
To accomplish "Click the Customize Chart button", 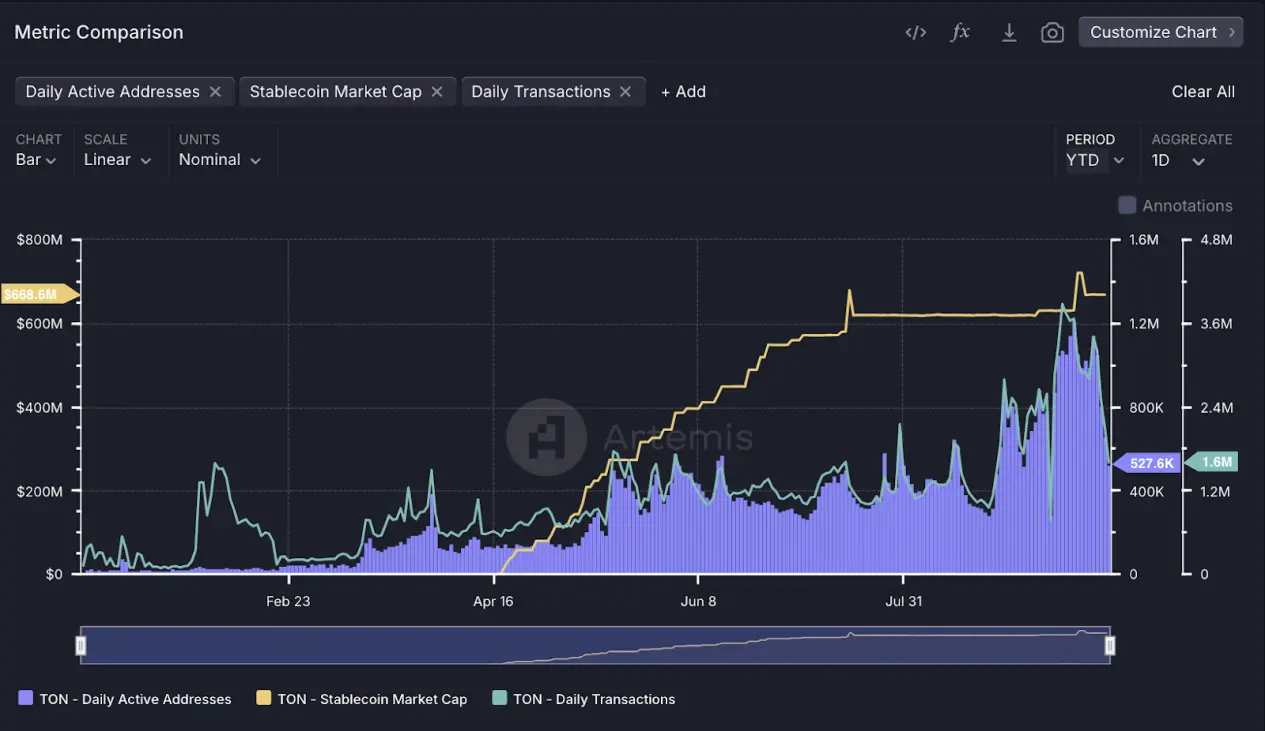I will point(1160,31).
